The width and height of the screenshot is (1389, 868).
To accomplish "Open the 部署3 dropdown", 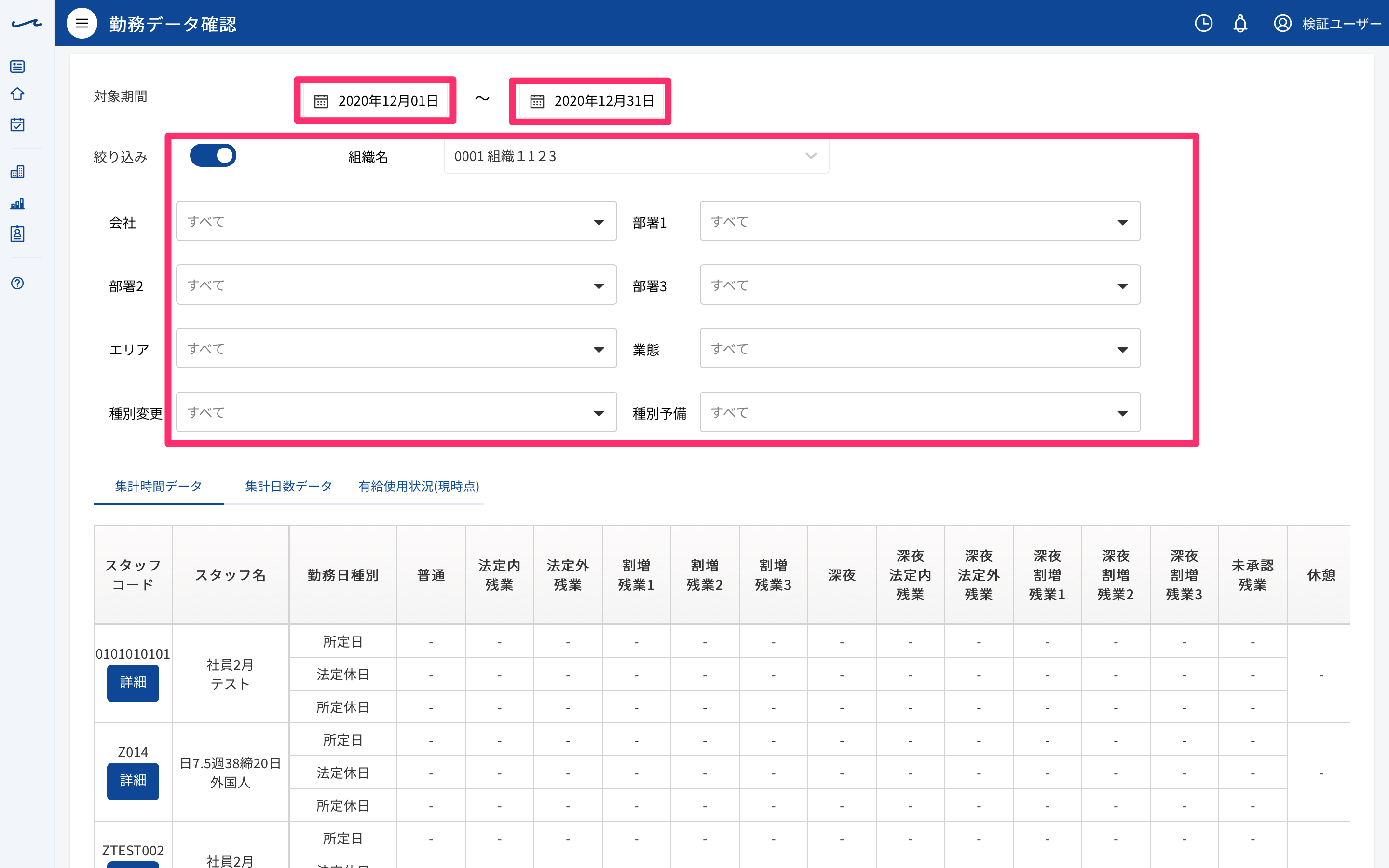I will [920, 285].
